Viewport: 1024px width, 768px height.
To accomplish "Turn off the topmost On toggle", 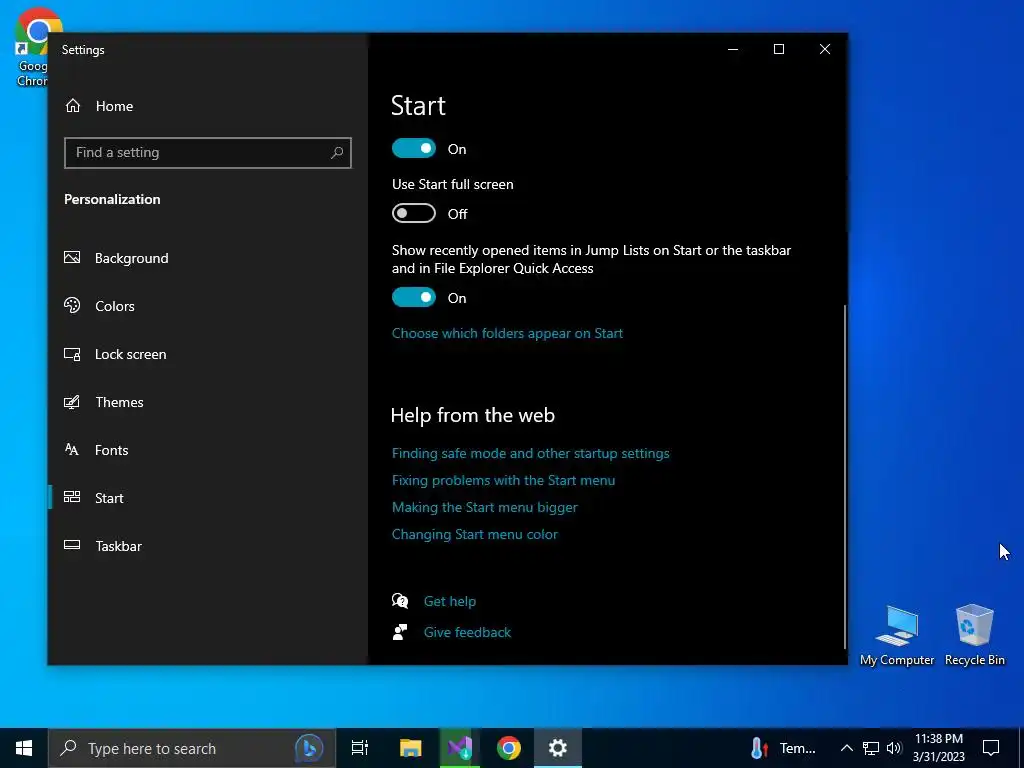I will click(x=413, y=148).
